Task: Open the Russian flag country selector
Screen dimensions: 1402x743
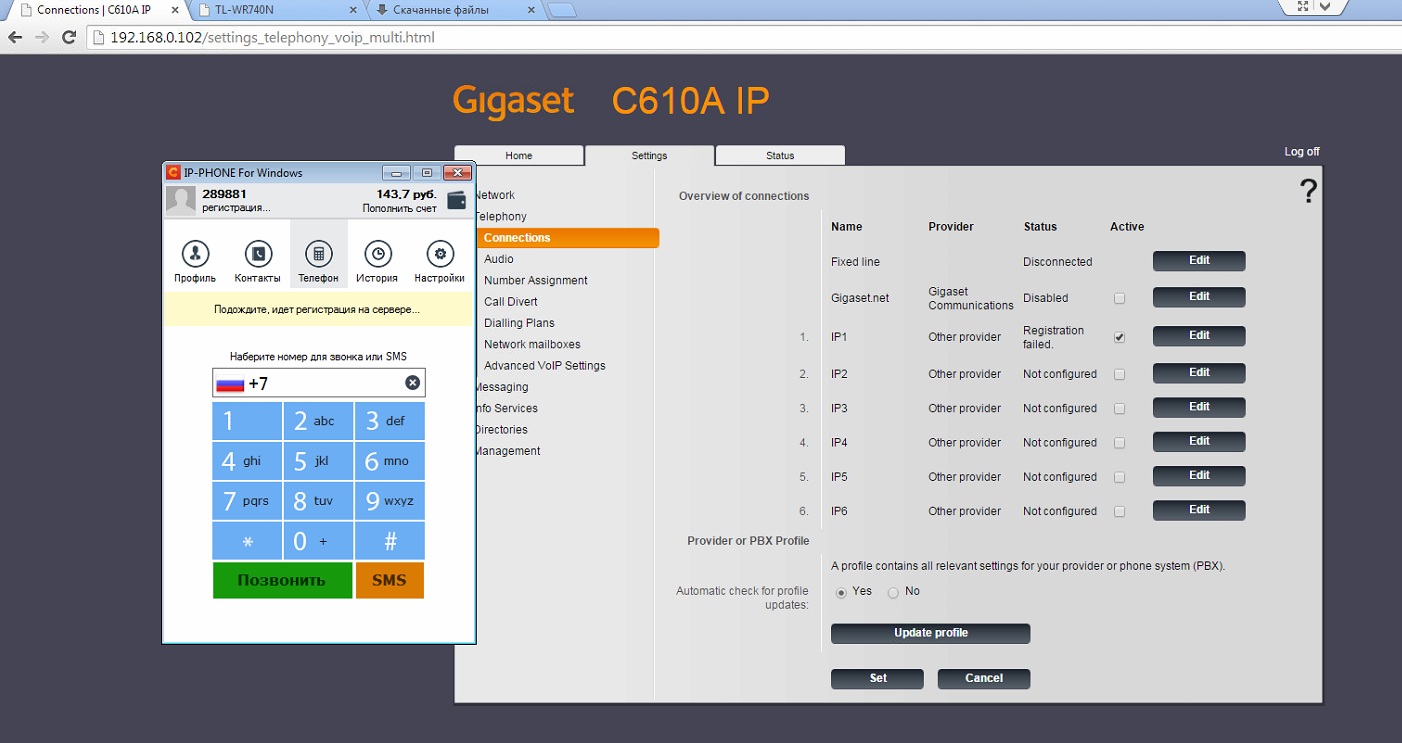Action: click(x=231, y=384)
